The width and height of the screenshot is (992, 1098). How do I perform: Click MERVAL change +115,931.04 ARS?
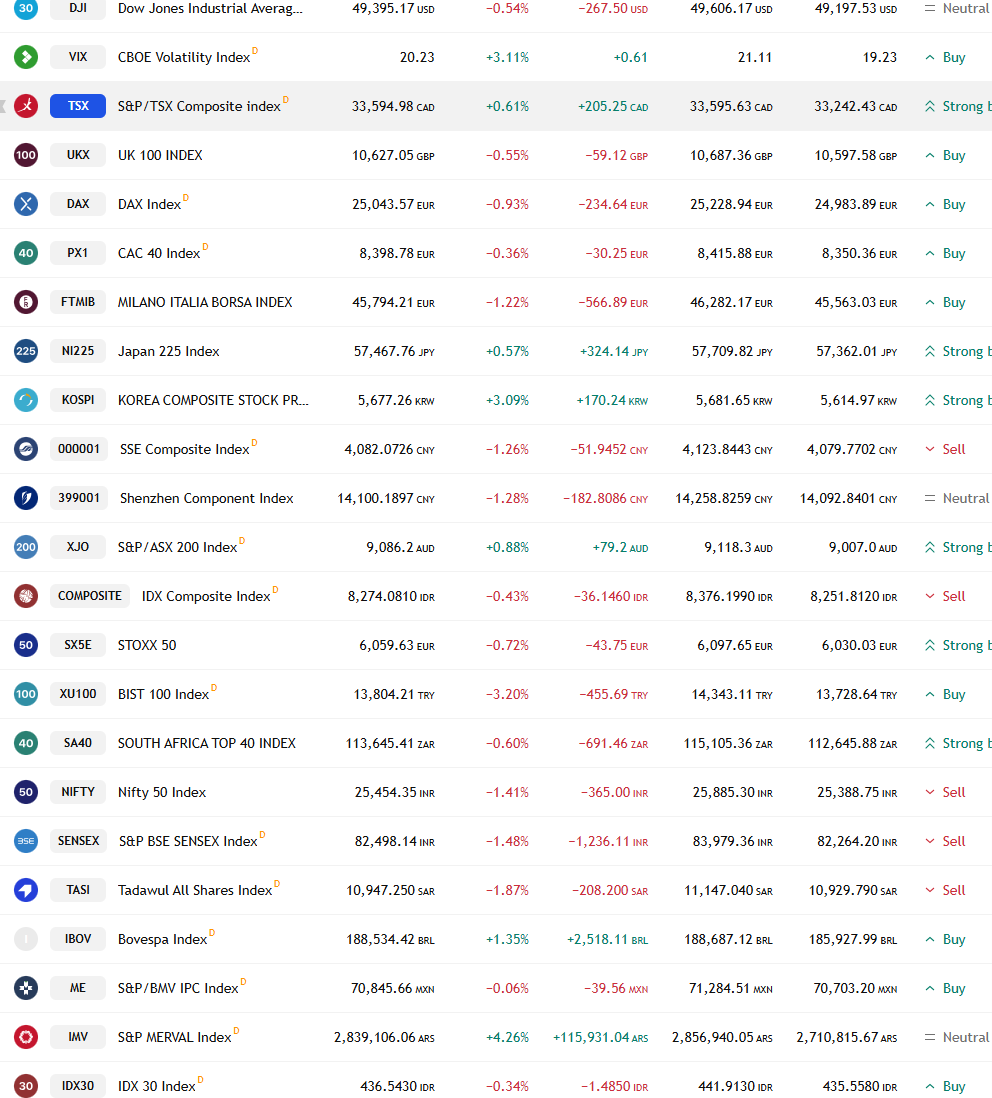point(601,1038)
